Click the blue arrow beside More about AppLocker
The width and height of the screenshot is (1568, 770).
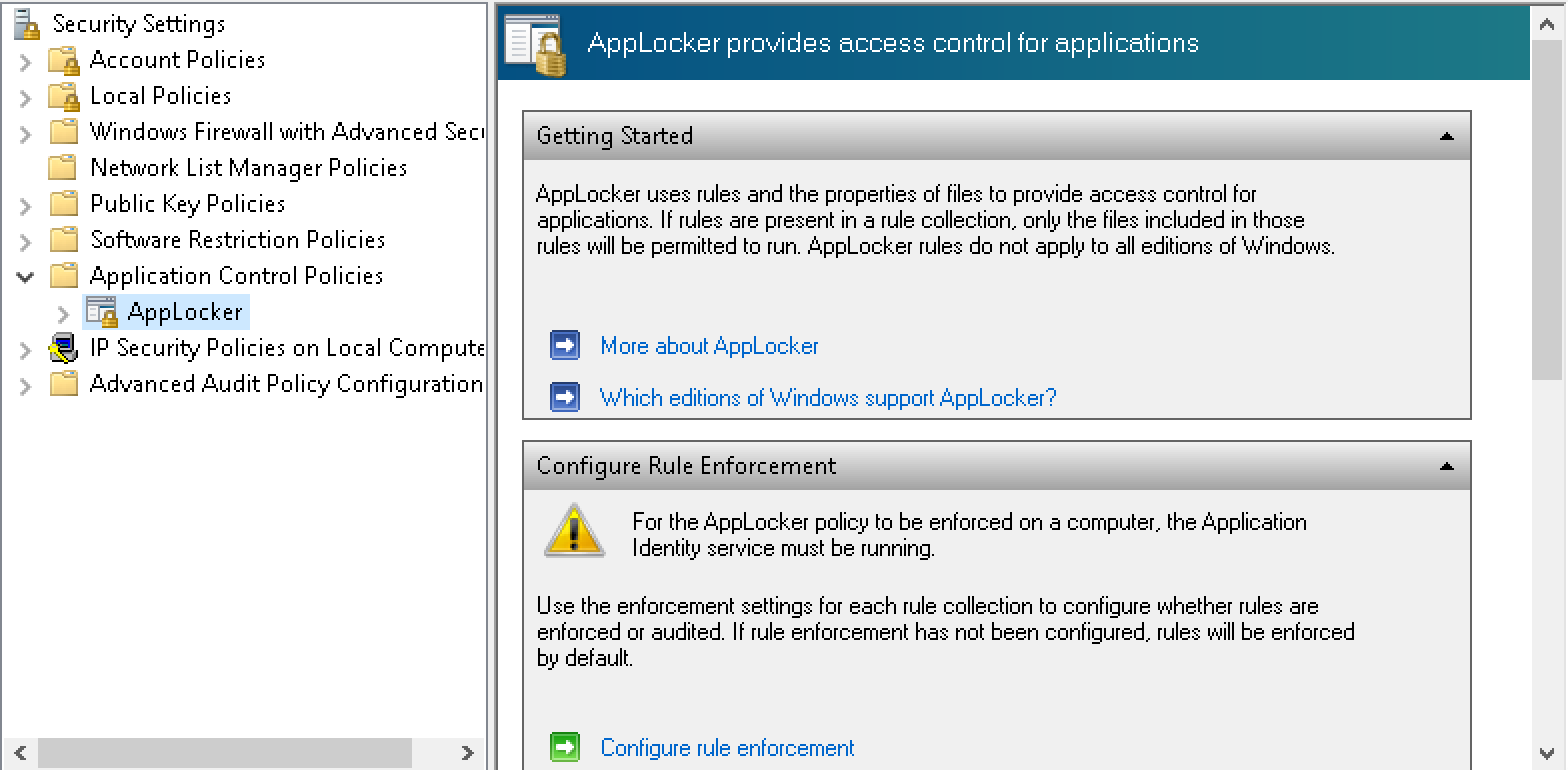pos(565,346)
